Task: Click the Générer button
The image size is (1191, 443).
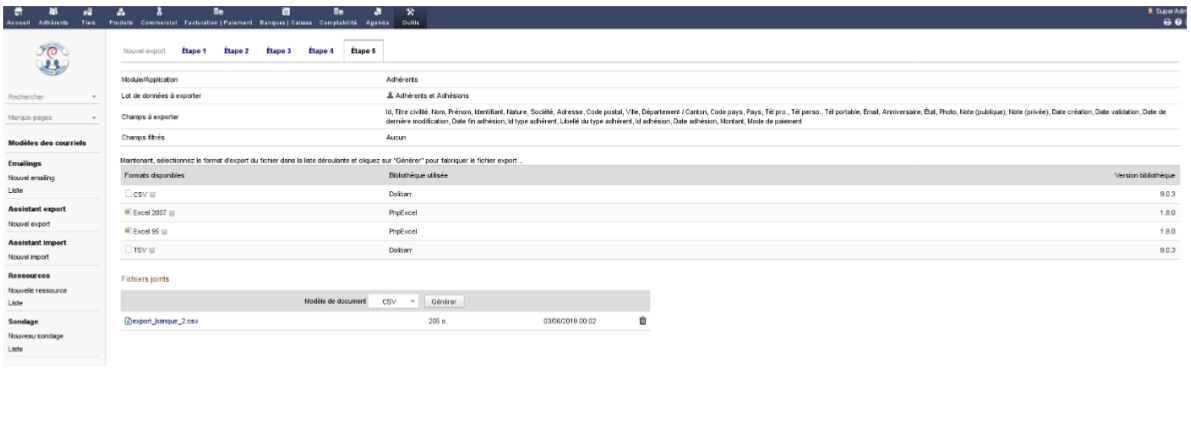Action: click(444, 300)
